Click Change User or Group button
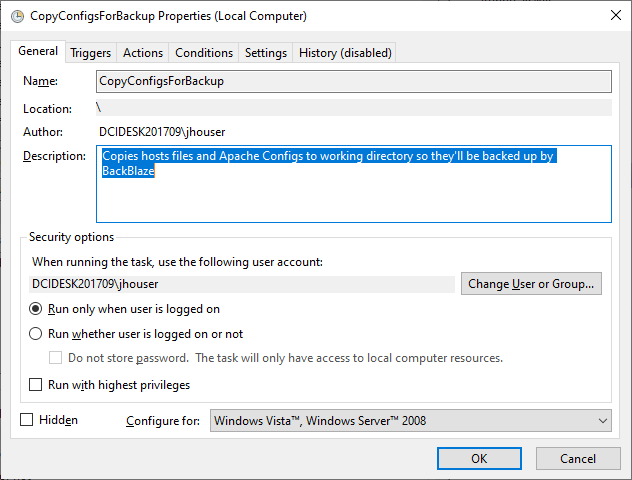This screenshot has width=632, height=480. pos(531,284)
